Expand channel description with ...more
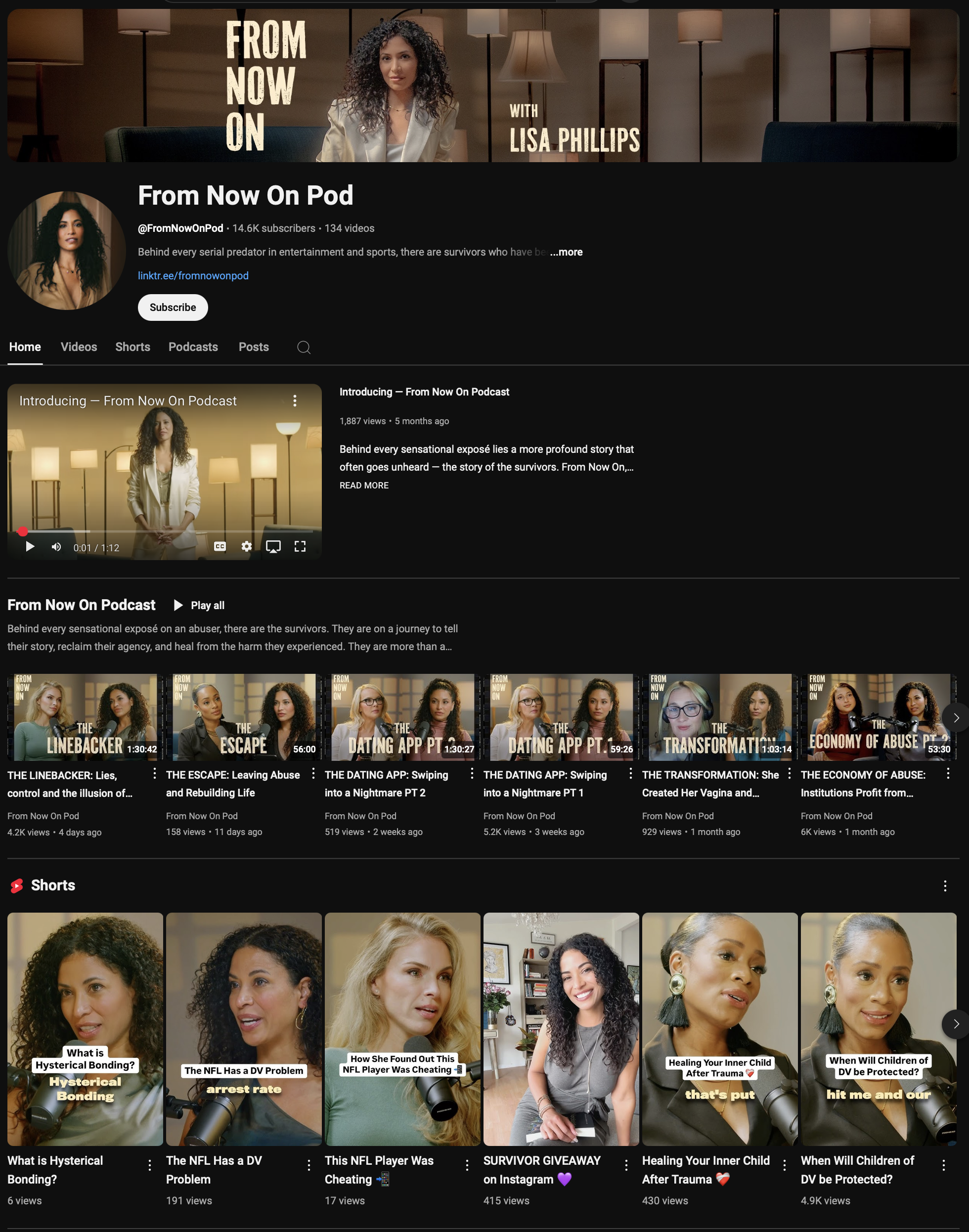Viewport: 969px width, 1232px height. click(x=566, y=252)
